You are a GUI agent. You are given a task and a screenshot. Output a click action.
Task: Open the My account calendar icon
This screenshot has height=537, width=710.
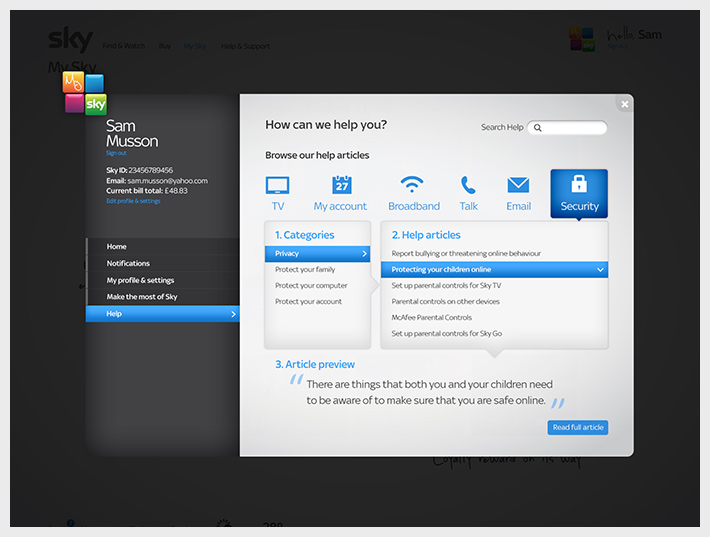tap(341, 185)
